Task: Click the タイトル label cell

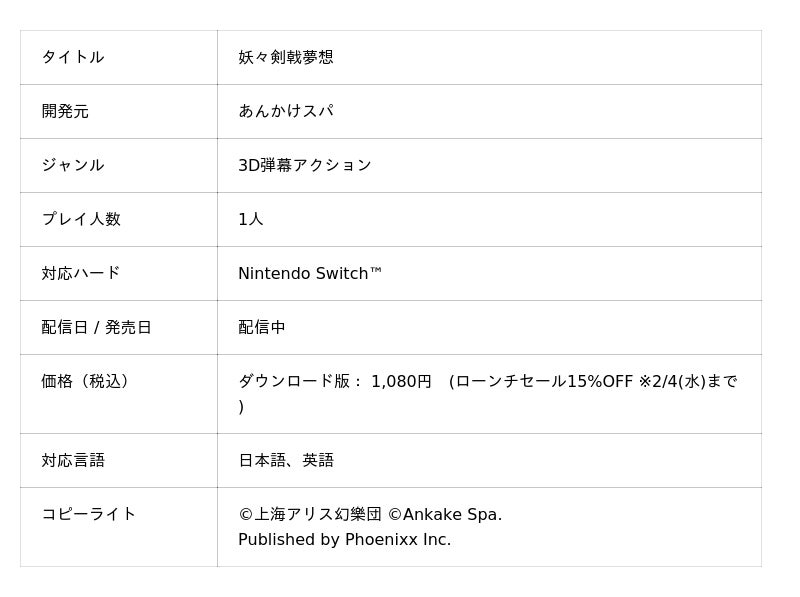Action: [73, 57]
